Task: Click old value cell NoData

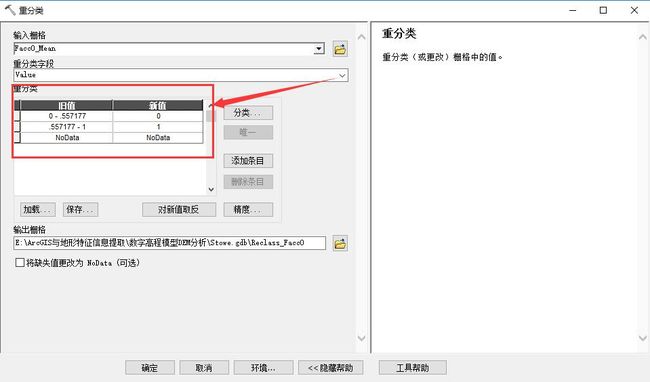Action: coord(67,138)
